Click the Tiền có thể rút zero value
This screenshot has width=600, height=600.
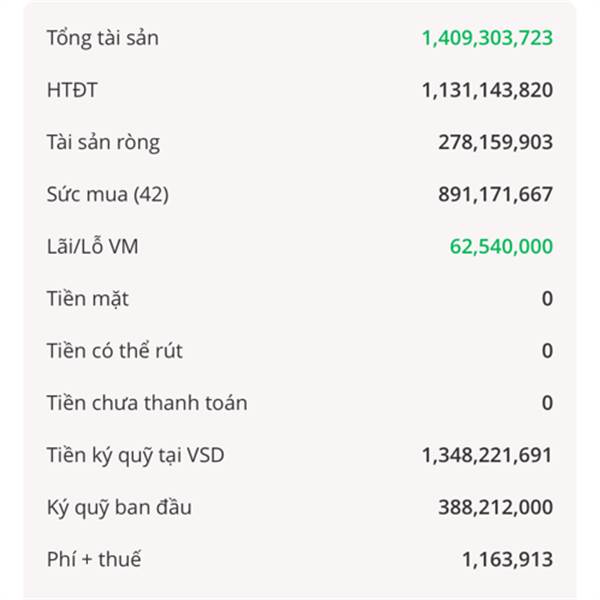(547, 351)
